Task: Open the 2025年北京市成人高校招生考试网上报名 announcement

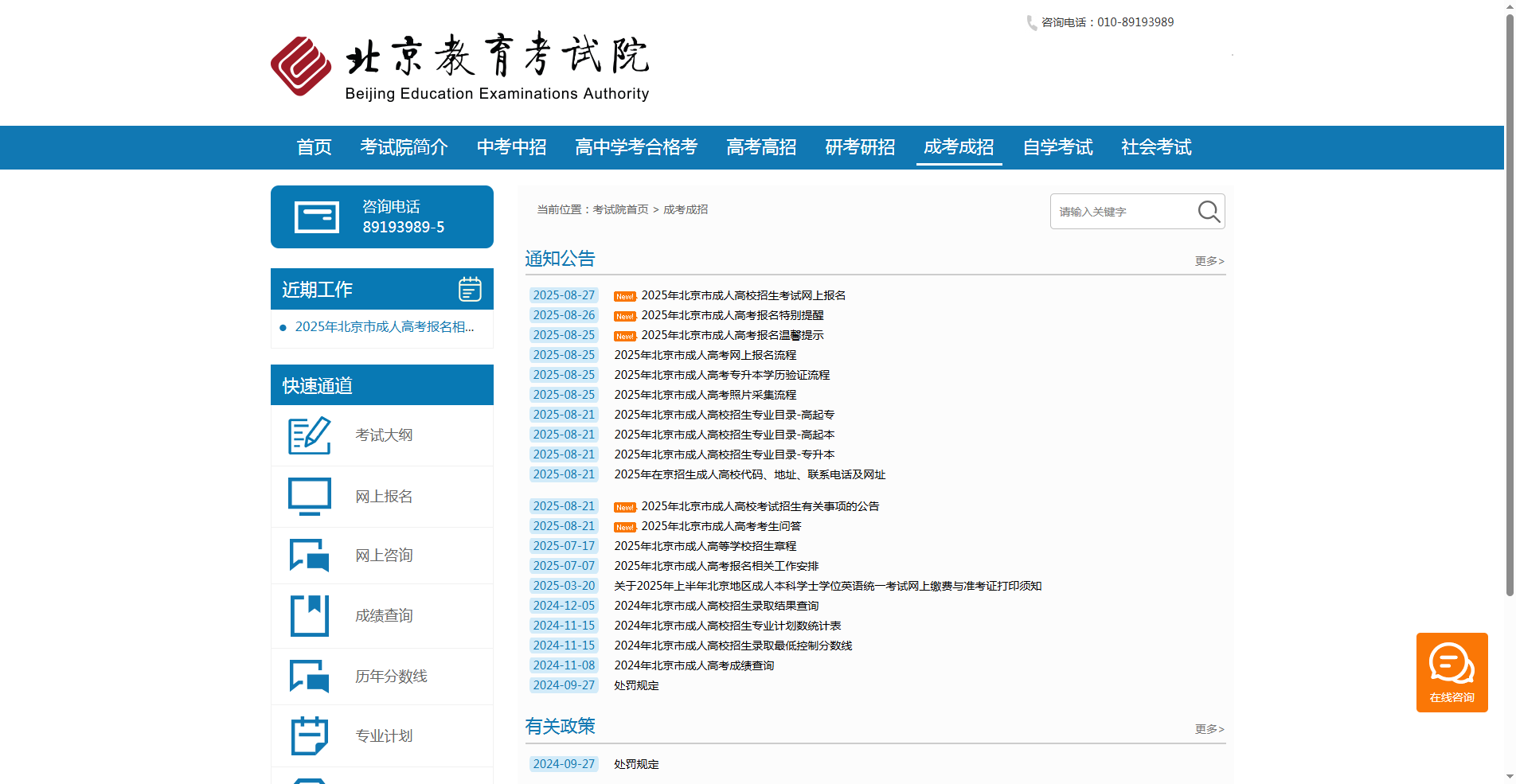Action: tap(742, 294)
